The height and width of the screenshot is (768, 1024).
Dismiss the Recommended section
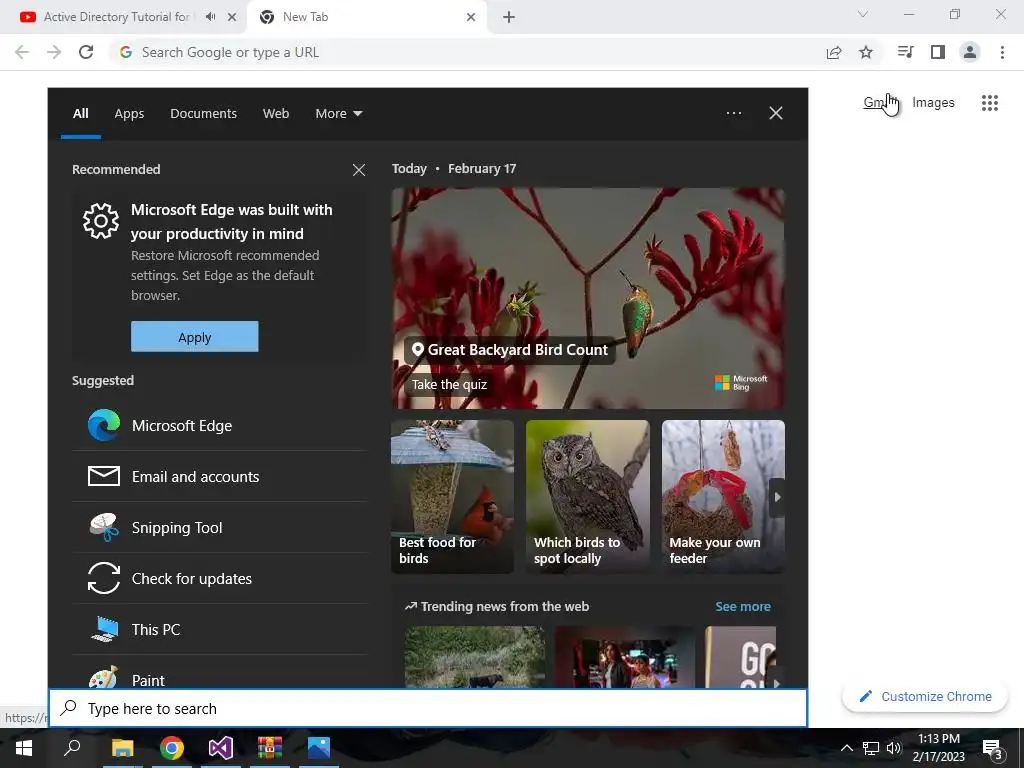click(x=359, y=170)
